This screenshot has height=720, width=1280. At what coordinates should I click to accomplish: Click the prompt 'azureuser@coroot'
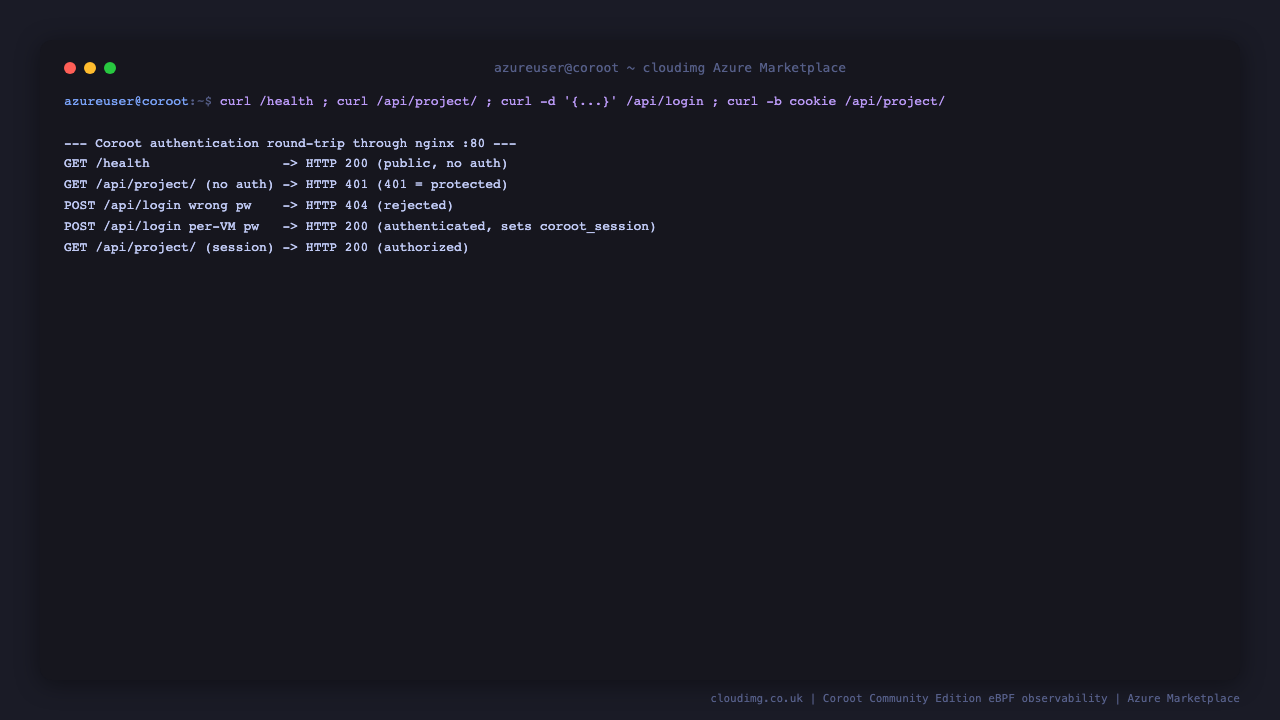tap(126, 101)
